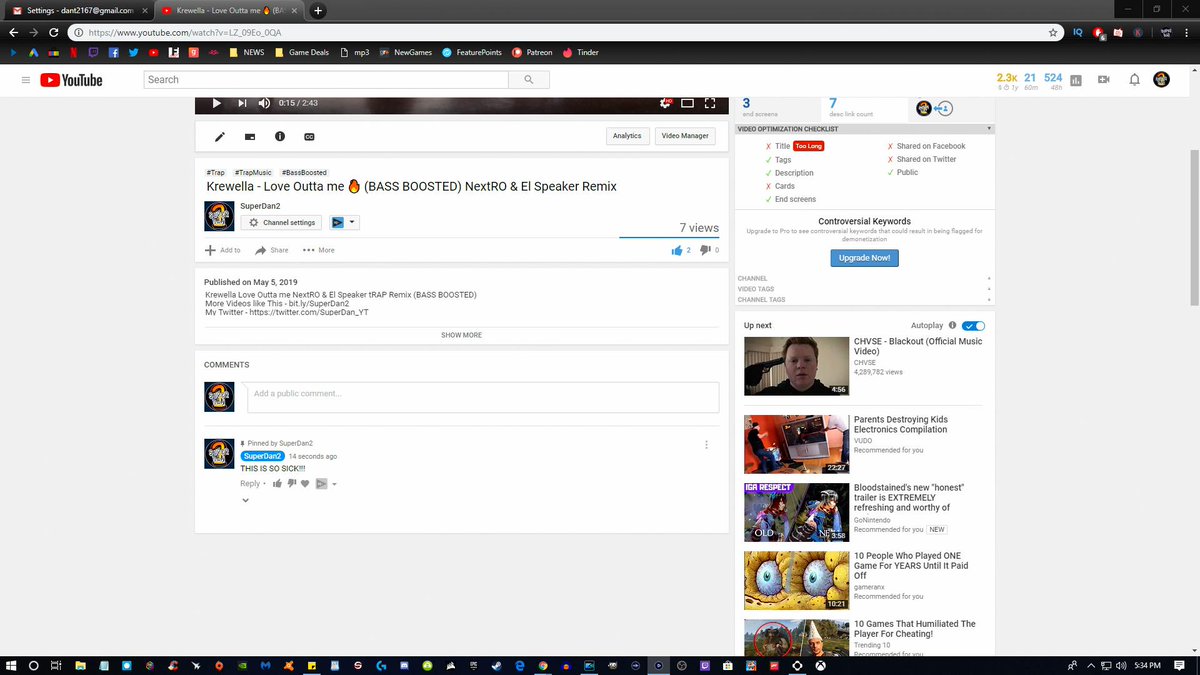Open Parents Destroying Kids Electronics thumbnail
The image size is (1200, 675).
click(x=796, y=444)
